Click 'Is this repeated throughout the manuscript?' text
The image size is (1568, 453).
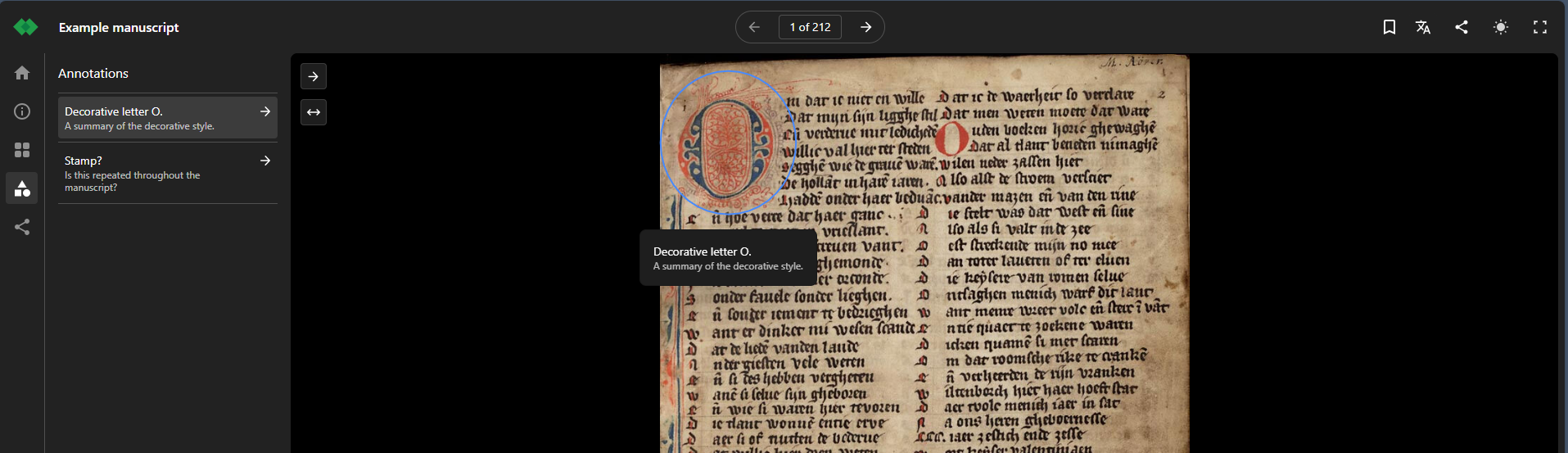132,181
